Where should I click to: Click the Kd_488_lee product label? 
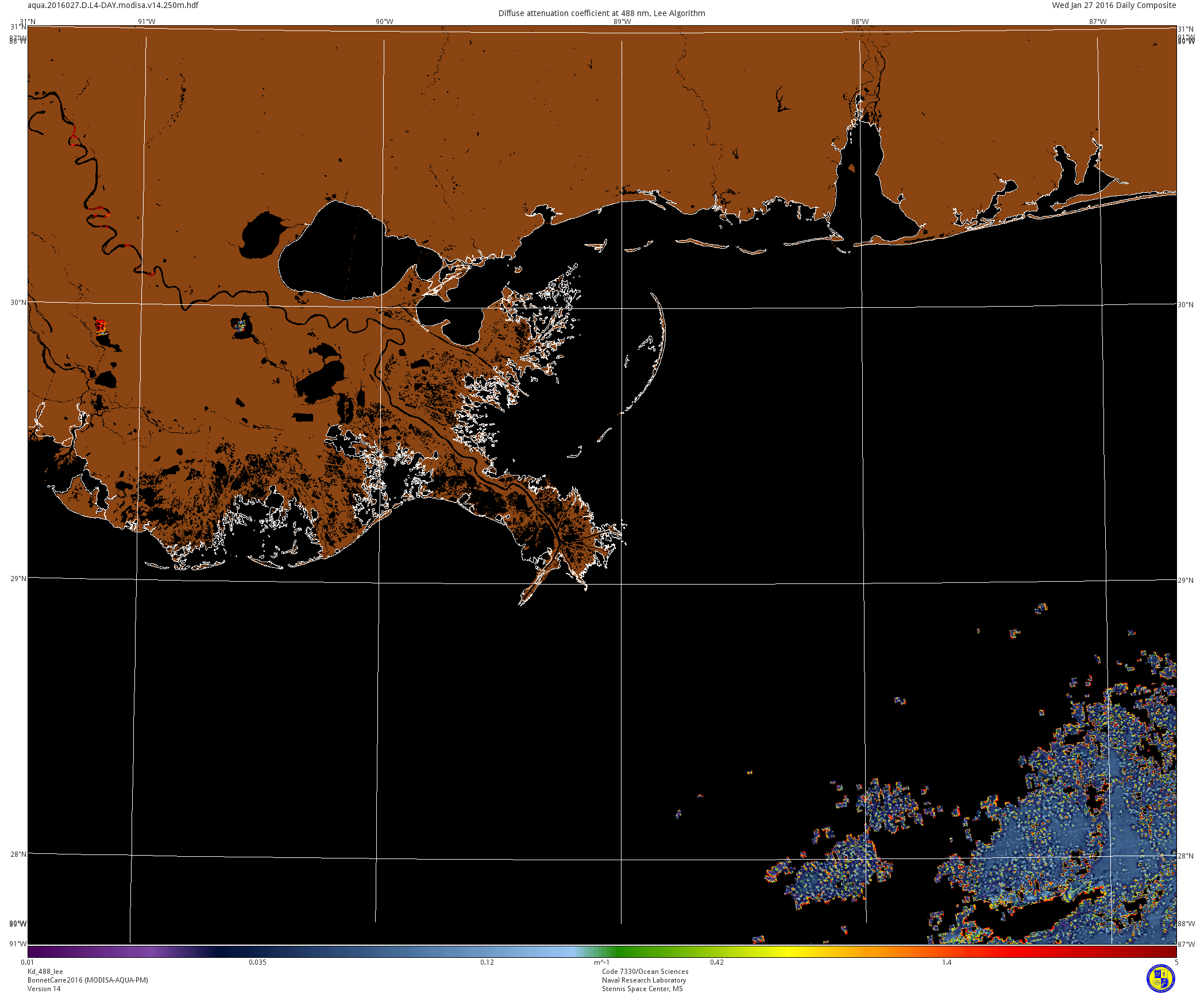click(x=45, y=972)
